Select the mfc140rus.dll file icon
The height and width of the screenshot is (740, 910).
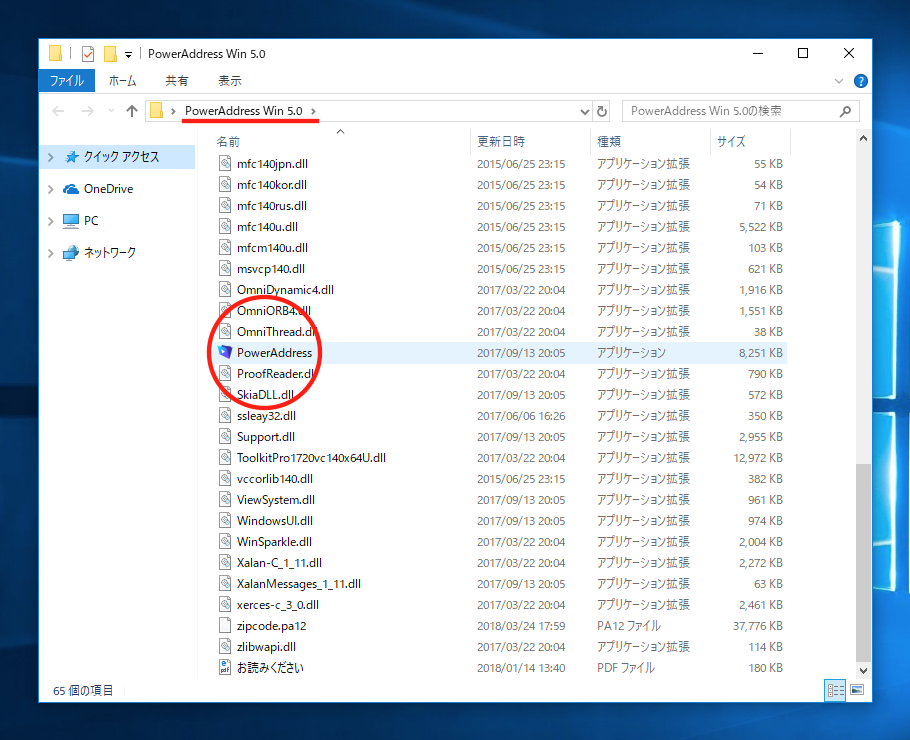(225, 205)
